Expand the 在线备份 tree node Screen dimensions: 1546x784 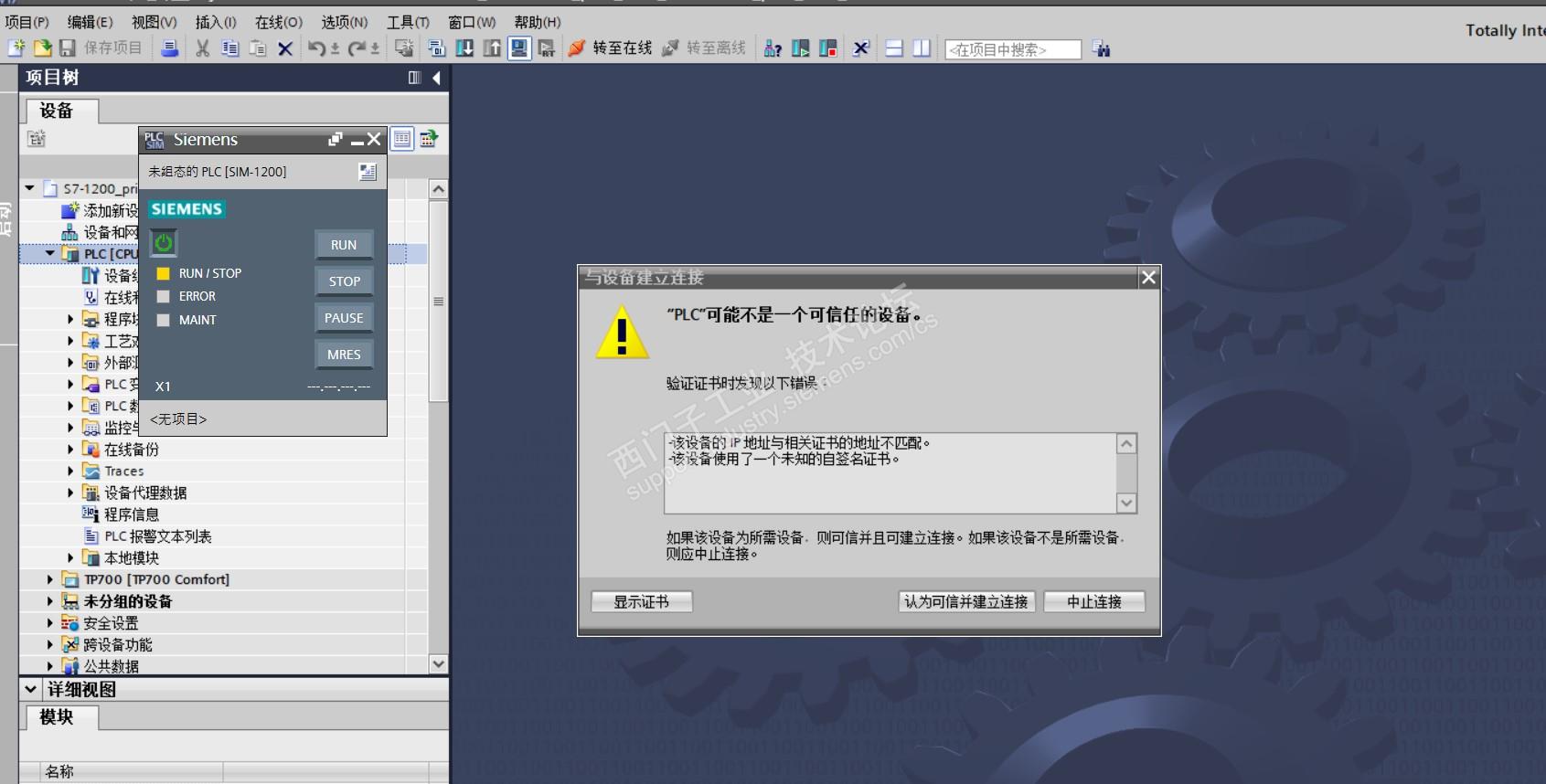point(70,449)
